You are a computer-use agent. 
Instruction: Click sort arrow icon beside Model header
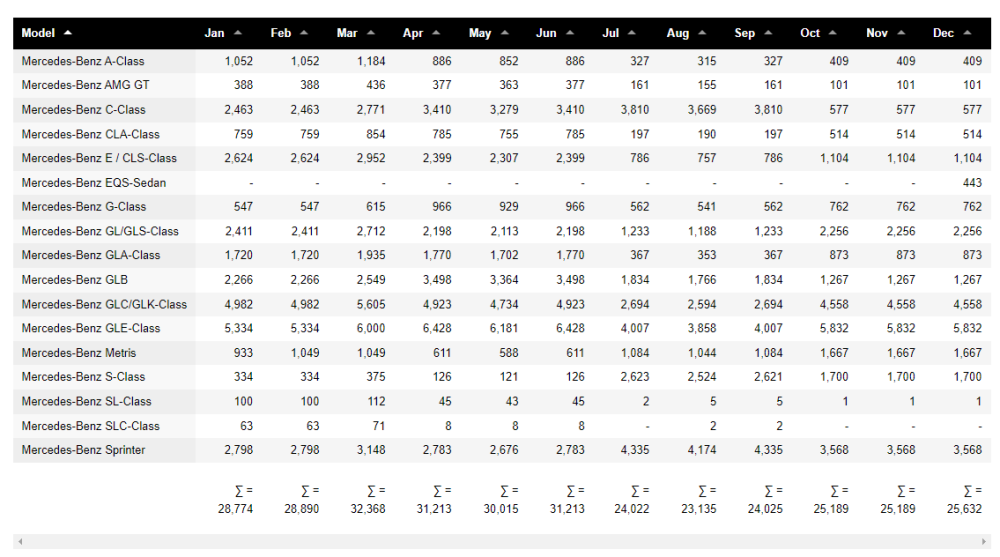click(68, 33)
